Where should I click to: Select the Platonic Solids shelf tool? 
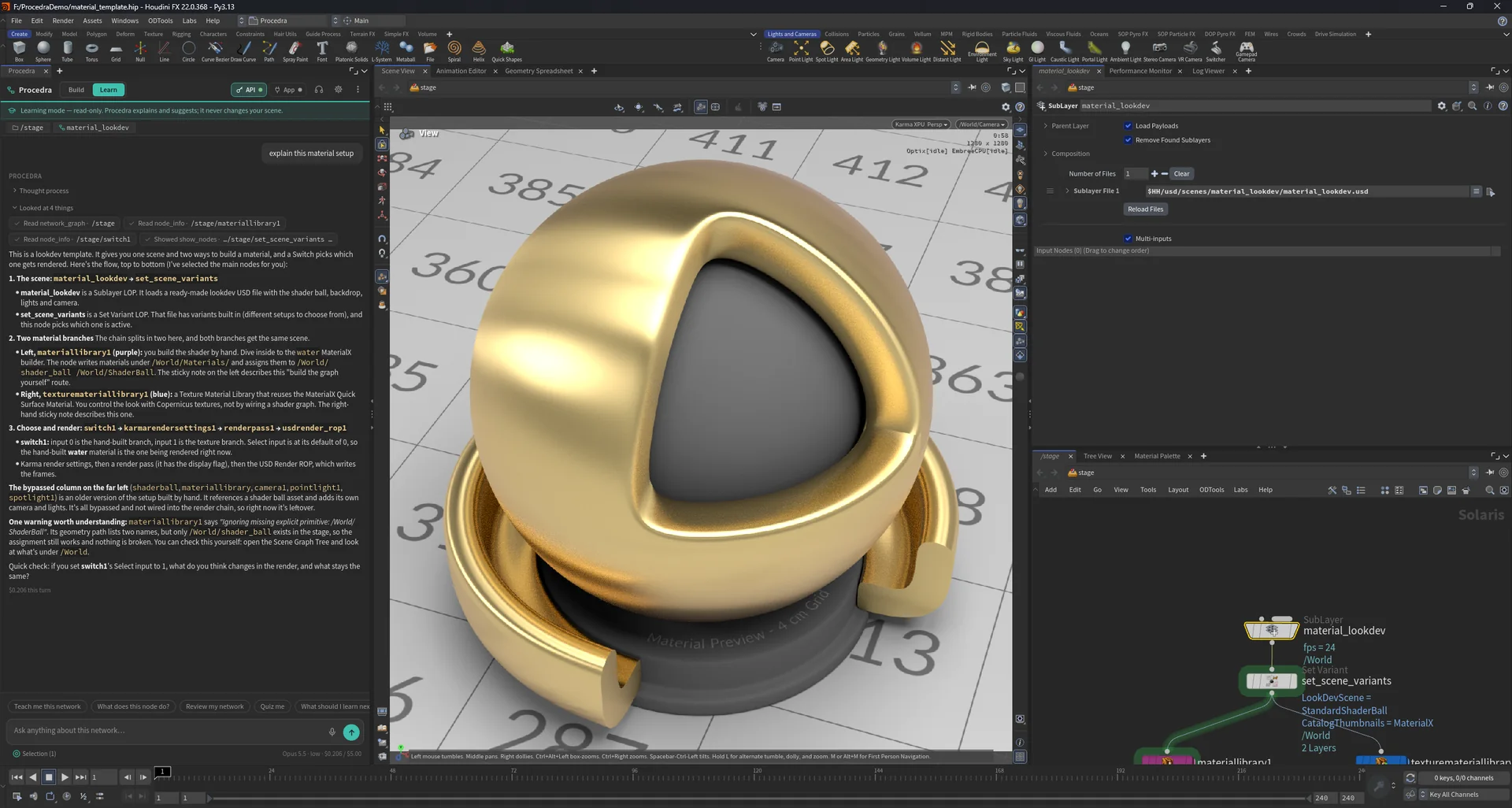point(351,51)
